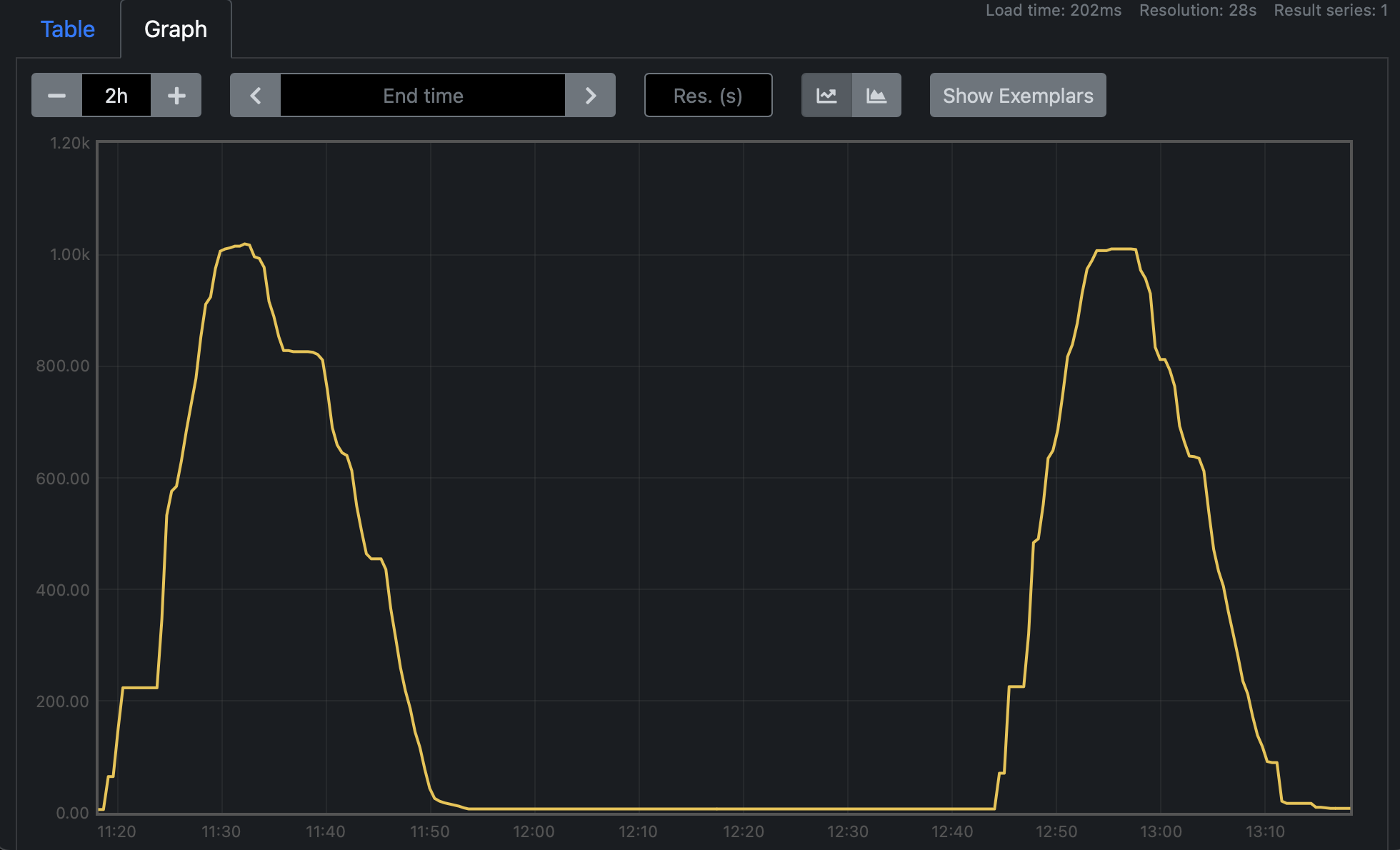The height and width of the screenshot is (850, 1400).
Task: Click the 800.00 y-axis label
Action: click(x=63, y=366)
